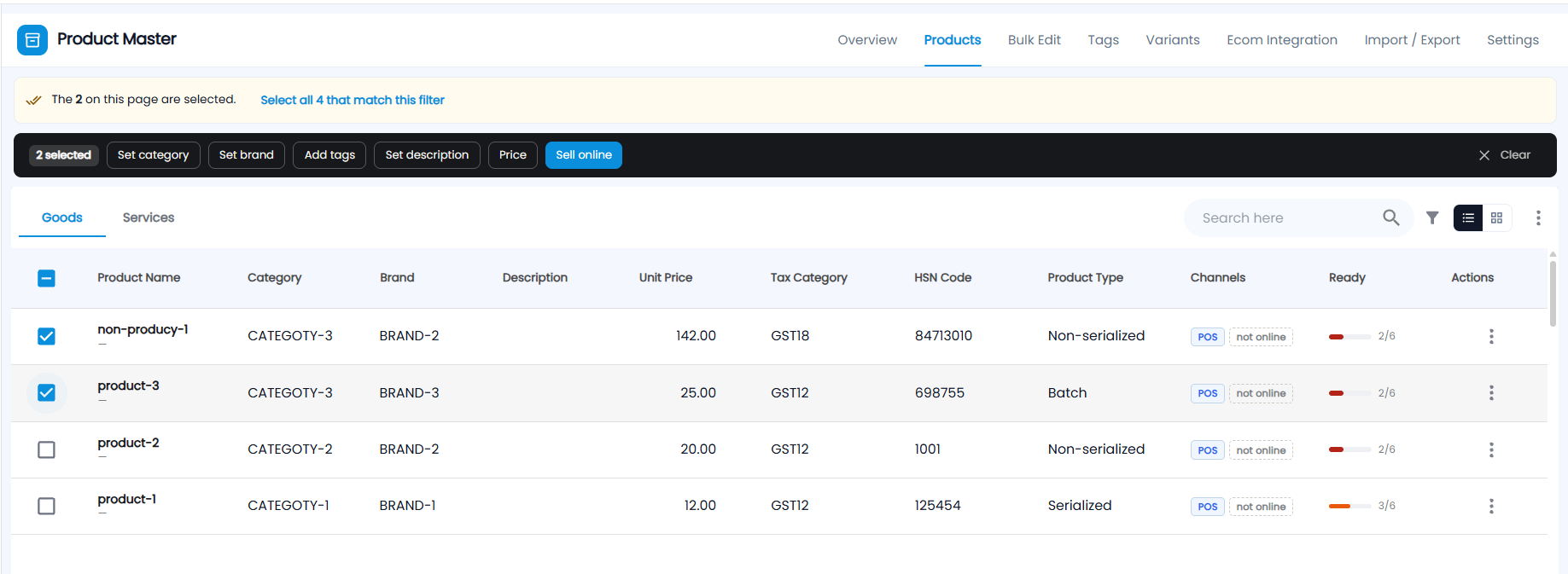Click product name product-1

(x=126, y=499)
